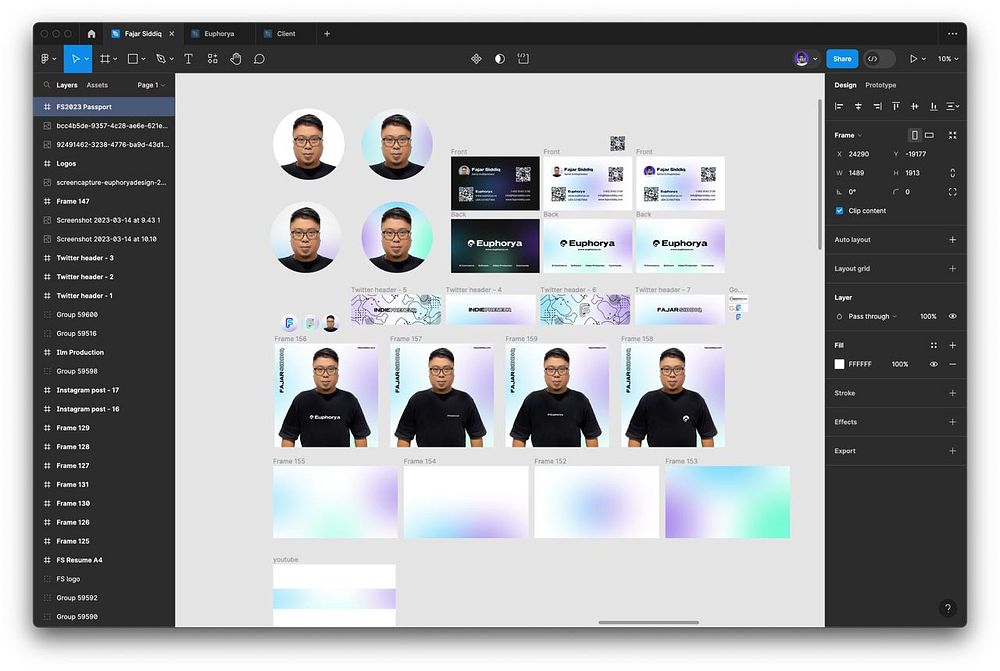
Task: Go to the Home icon
Action: tap(91, 34)
